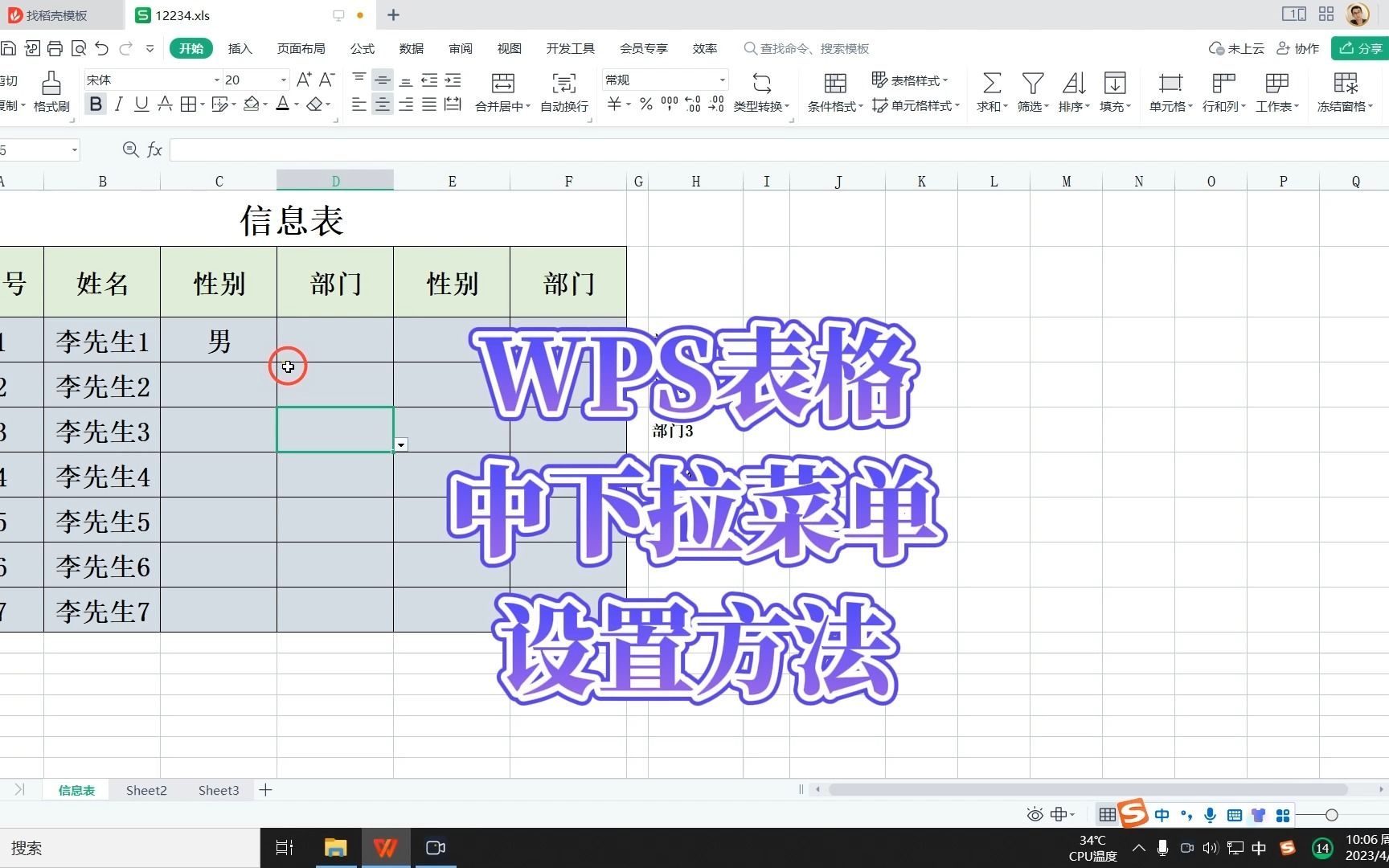
Task: Click the percent style icon
Action: (x=645, y=104)
